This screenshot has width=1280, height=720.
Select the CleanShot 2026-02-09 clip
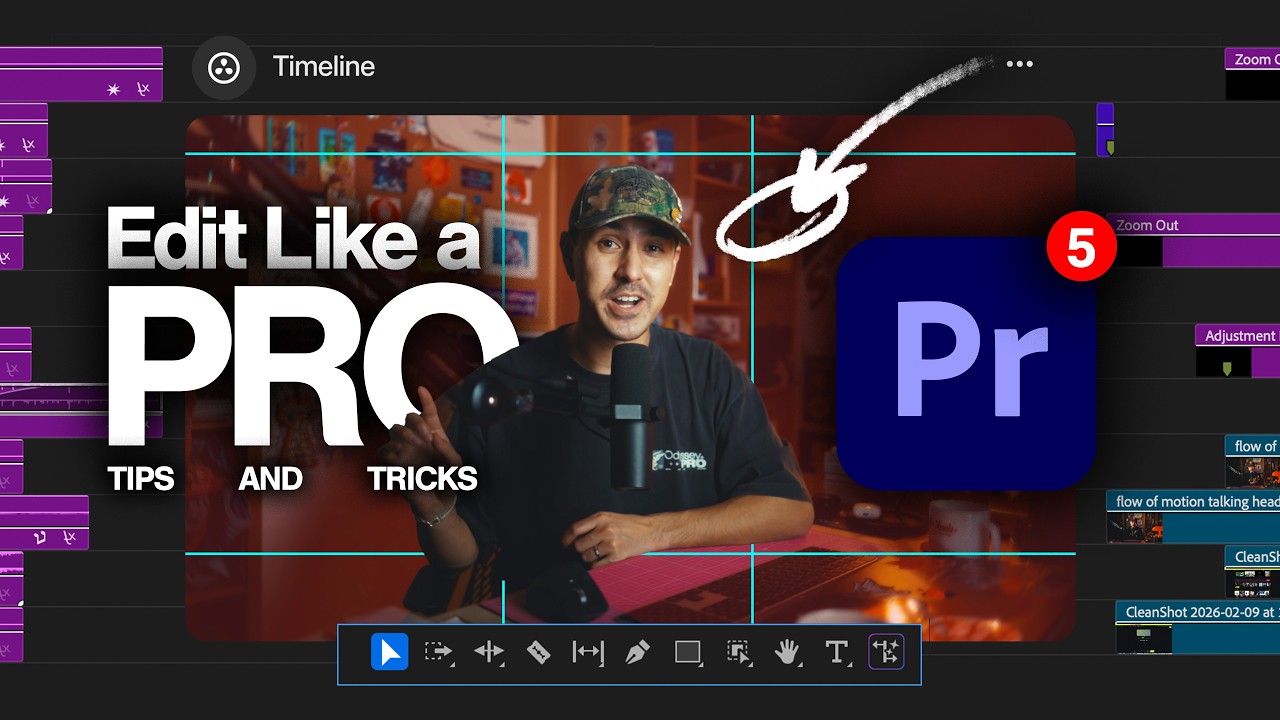coord(1198,627)
